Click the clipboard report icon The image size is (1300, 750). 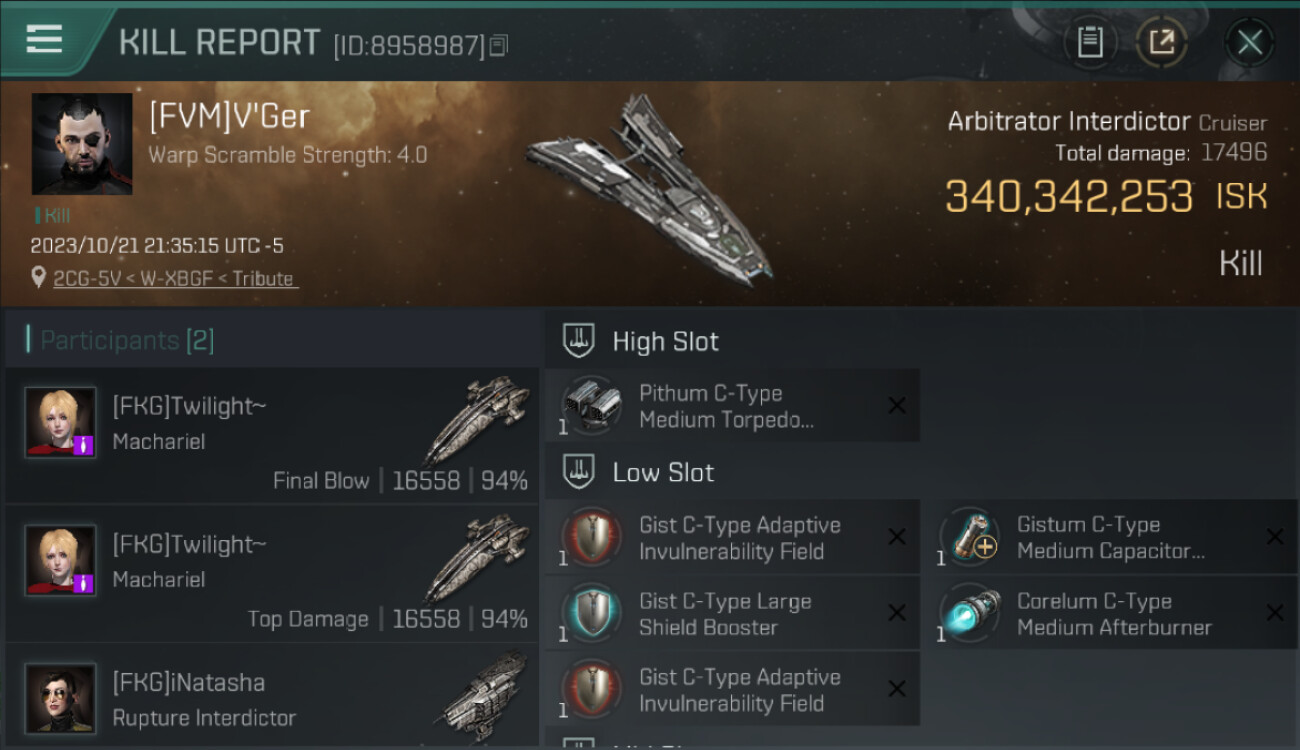[1090, 42]
